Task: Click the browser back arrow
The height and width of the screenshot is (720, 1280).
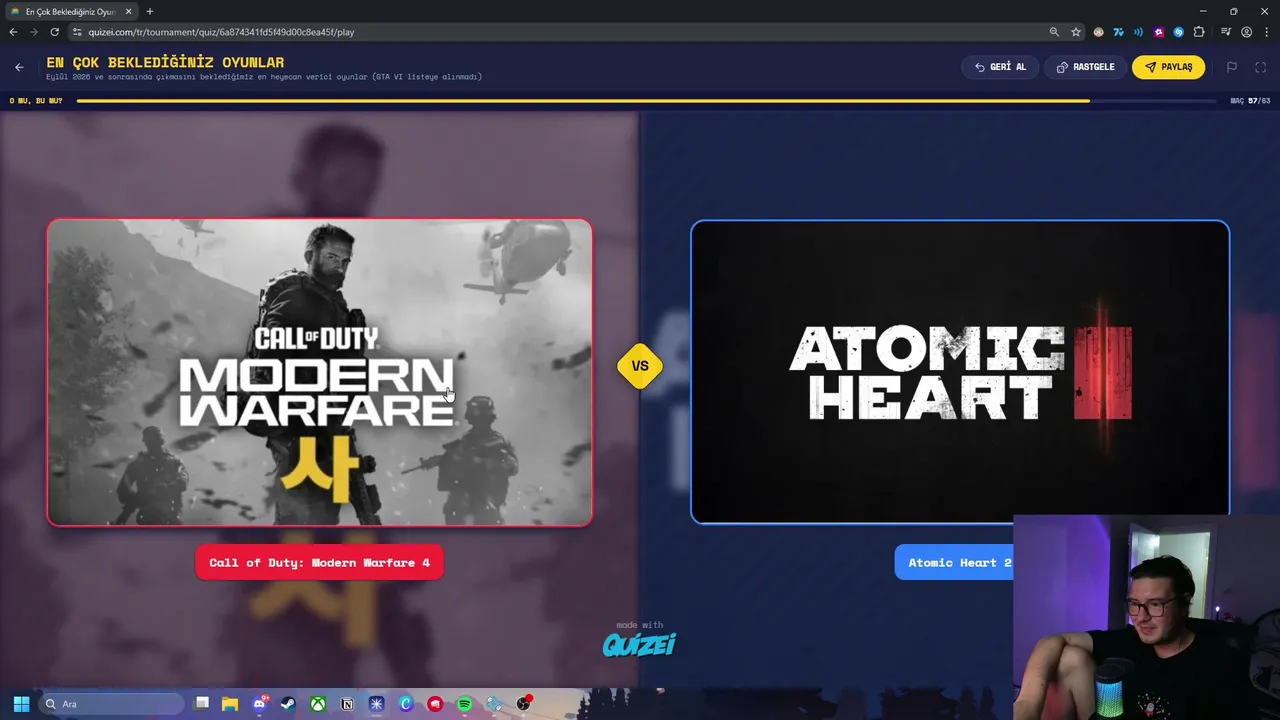Action: point(13,32)
